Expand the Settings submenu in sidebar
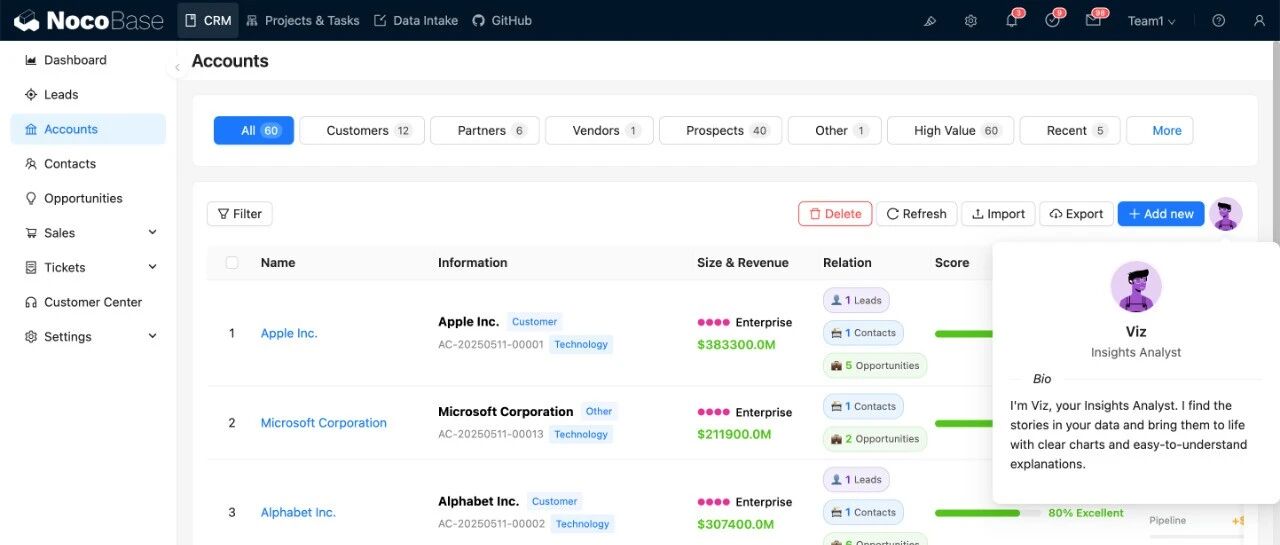This screenshot has height=545, width=1280. tap(88, 336)
